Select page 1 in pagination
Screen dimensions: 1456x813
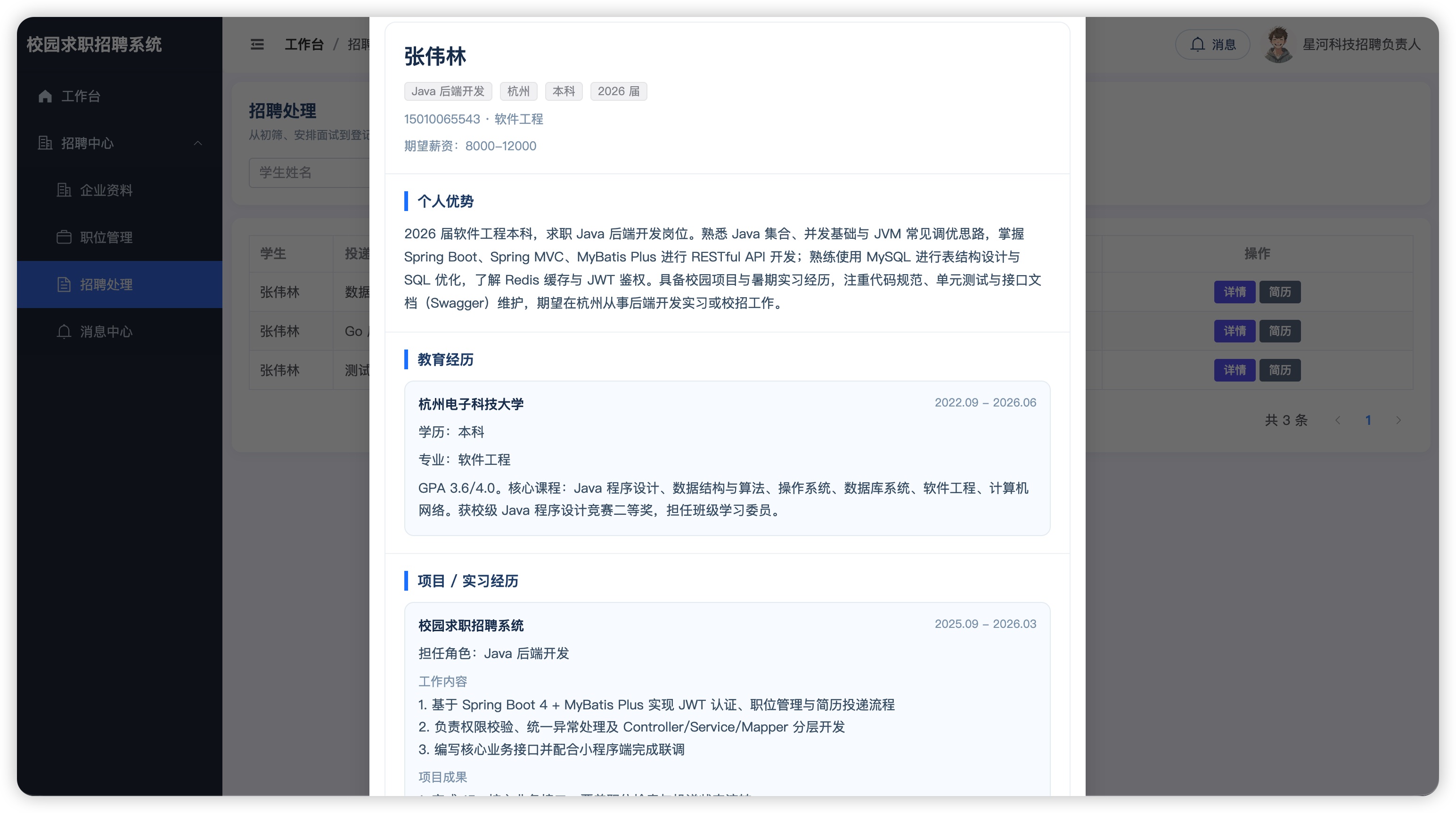point(1368,420)
